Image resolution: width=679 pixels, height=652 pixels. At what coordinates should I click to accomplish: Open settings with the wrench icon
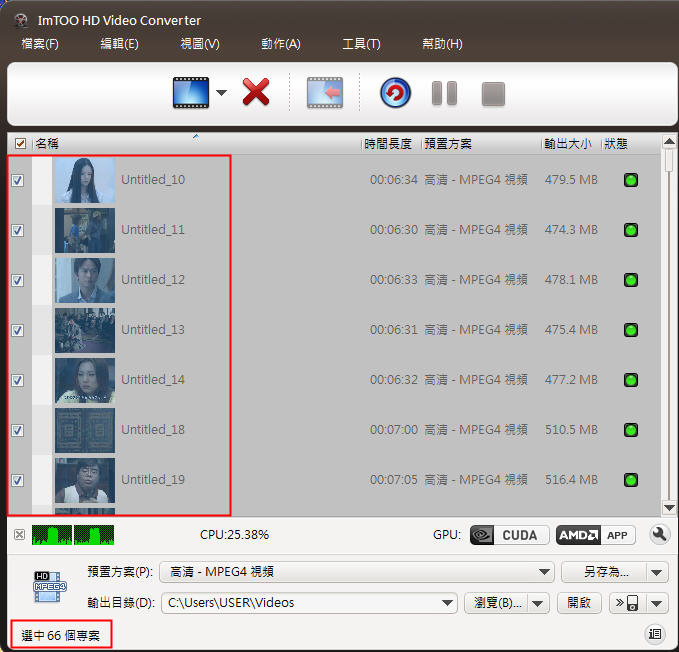pos(658,535)
